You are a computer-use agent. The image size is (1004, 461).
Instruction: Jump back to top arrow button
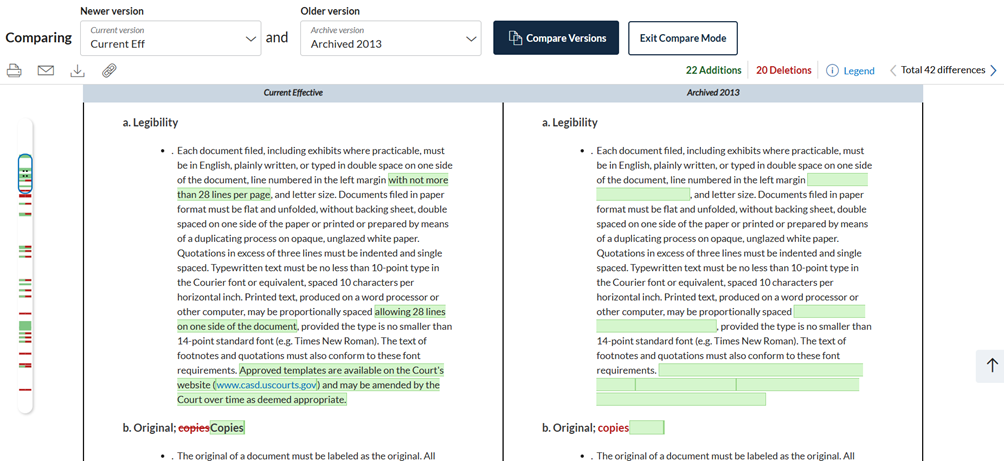click(x=992, y=366)
